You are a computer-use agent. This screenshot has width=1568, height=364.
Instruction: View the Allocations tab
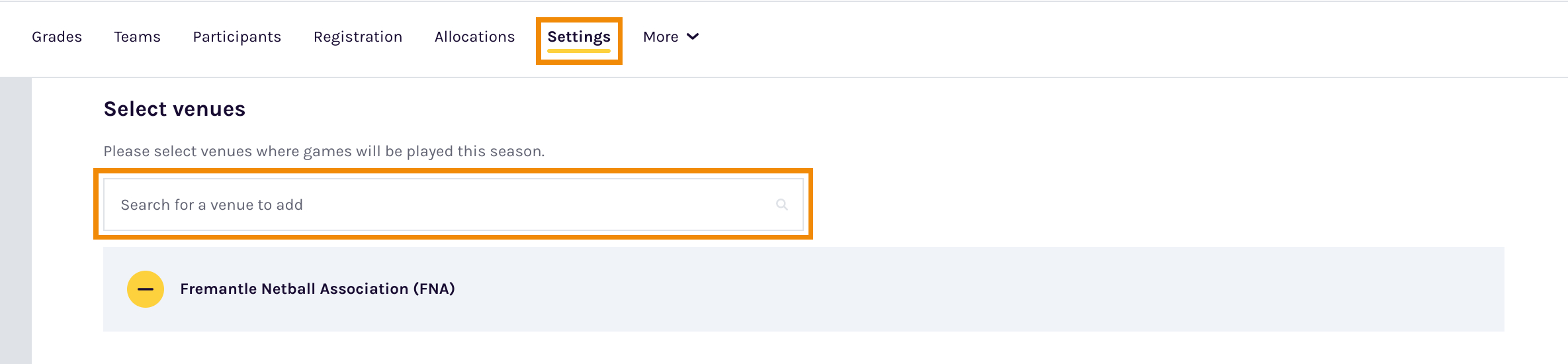[474, 36]
